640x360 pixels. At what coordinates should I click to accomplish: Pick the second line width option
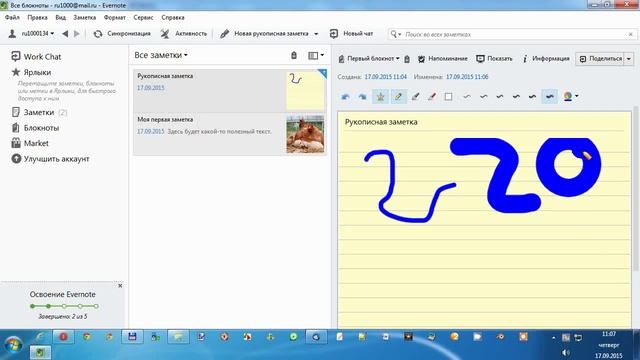(483, 97)
